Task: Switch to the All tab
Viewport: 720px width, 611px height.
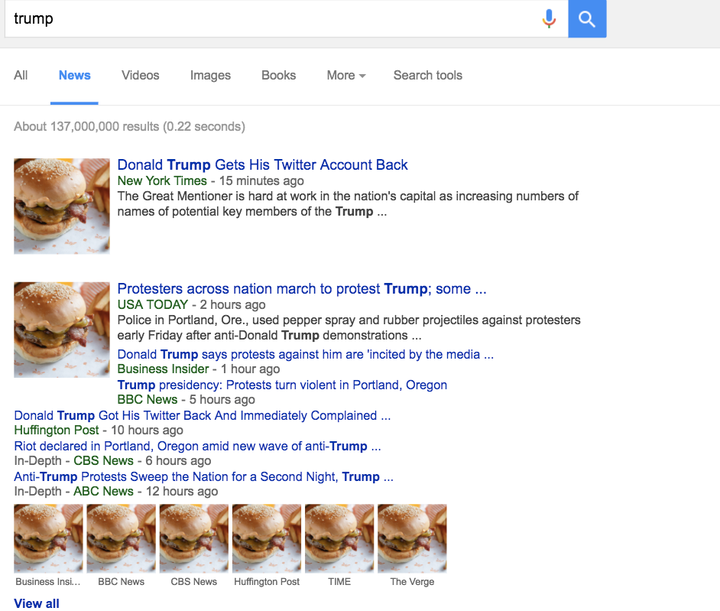Action: 21,75
